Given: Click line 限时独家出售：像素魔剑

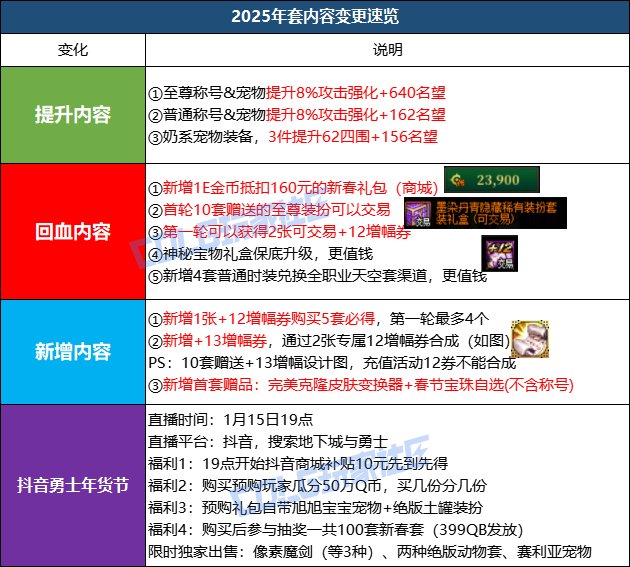Looking at the screenshot, I should click(370, 552).
